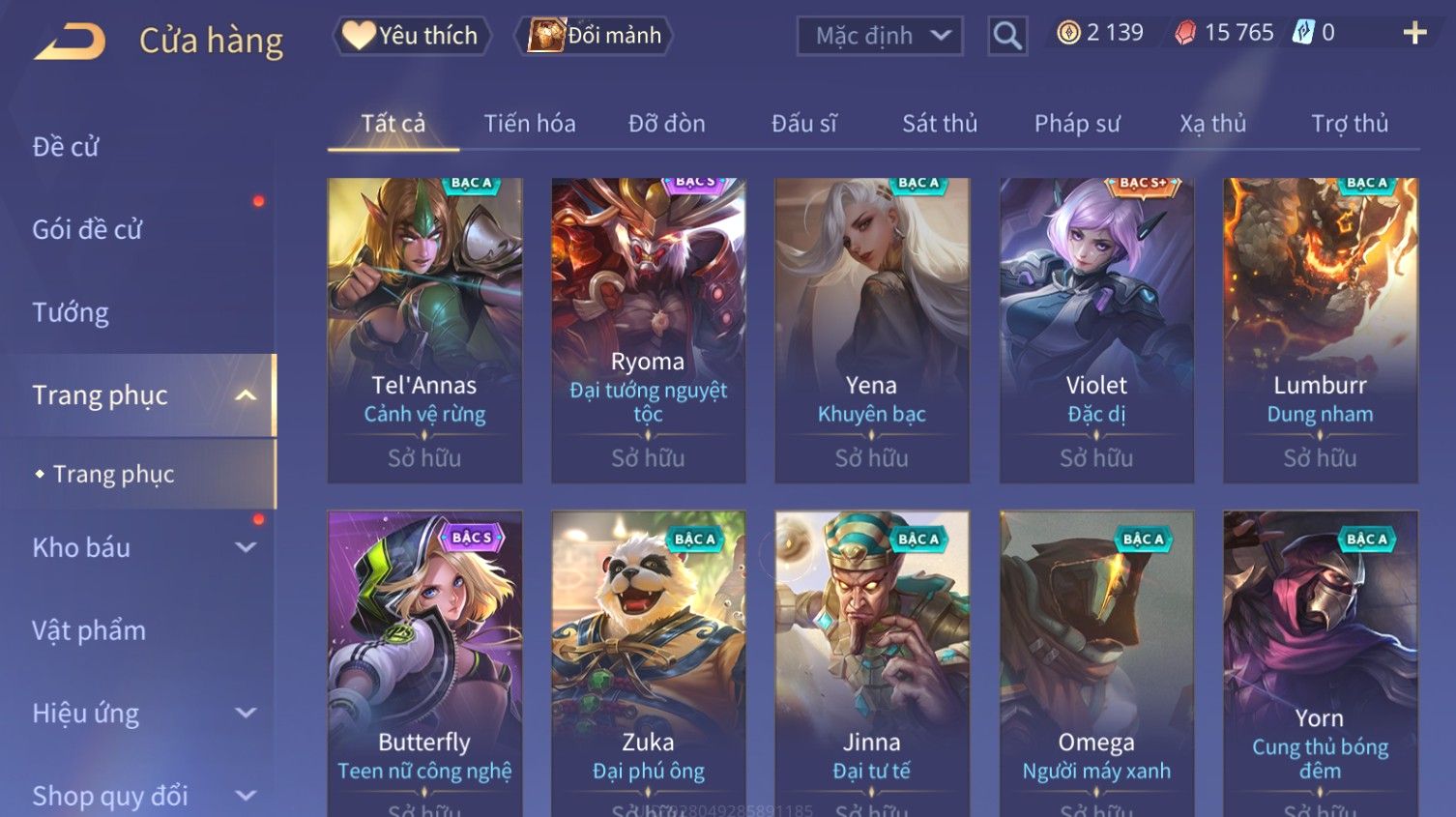Click the plus icon to add currency

click(1414, 34)
